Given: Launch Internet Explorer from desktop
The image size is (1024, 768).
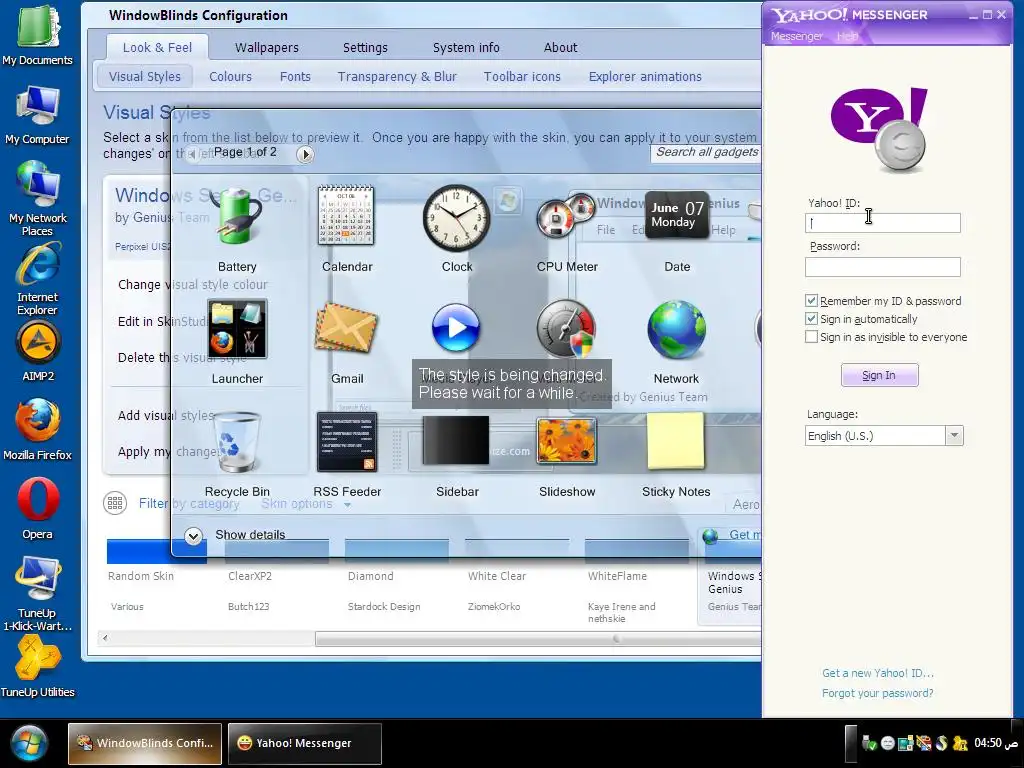Looking at the screenshot, I should [x=37, y=280].
